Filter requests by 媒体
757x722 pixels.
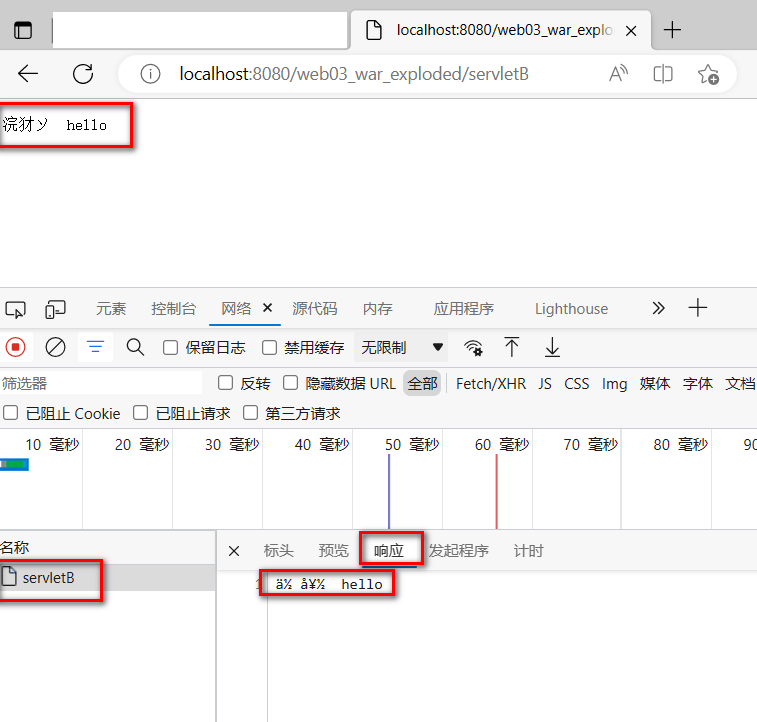coord(655,384)
